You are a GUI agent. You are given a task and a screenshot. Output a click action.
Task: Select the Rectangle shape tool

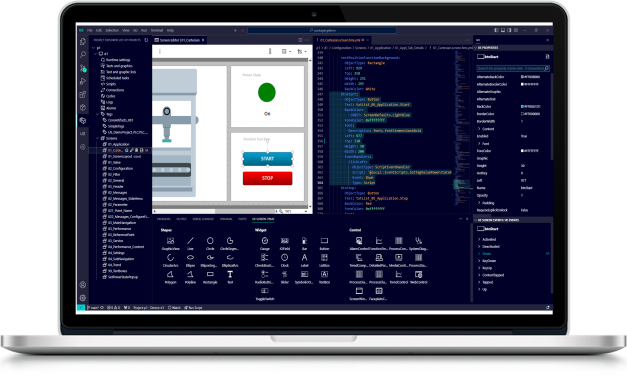(210, 274)
